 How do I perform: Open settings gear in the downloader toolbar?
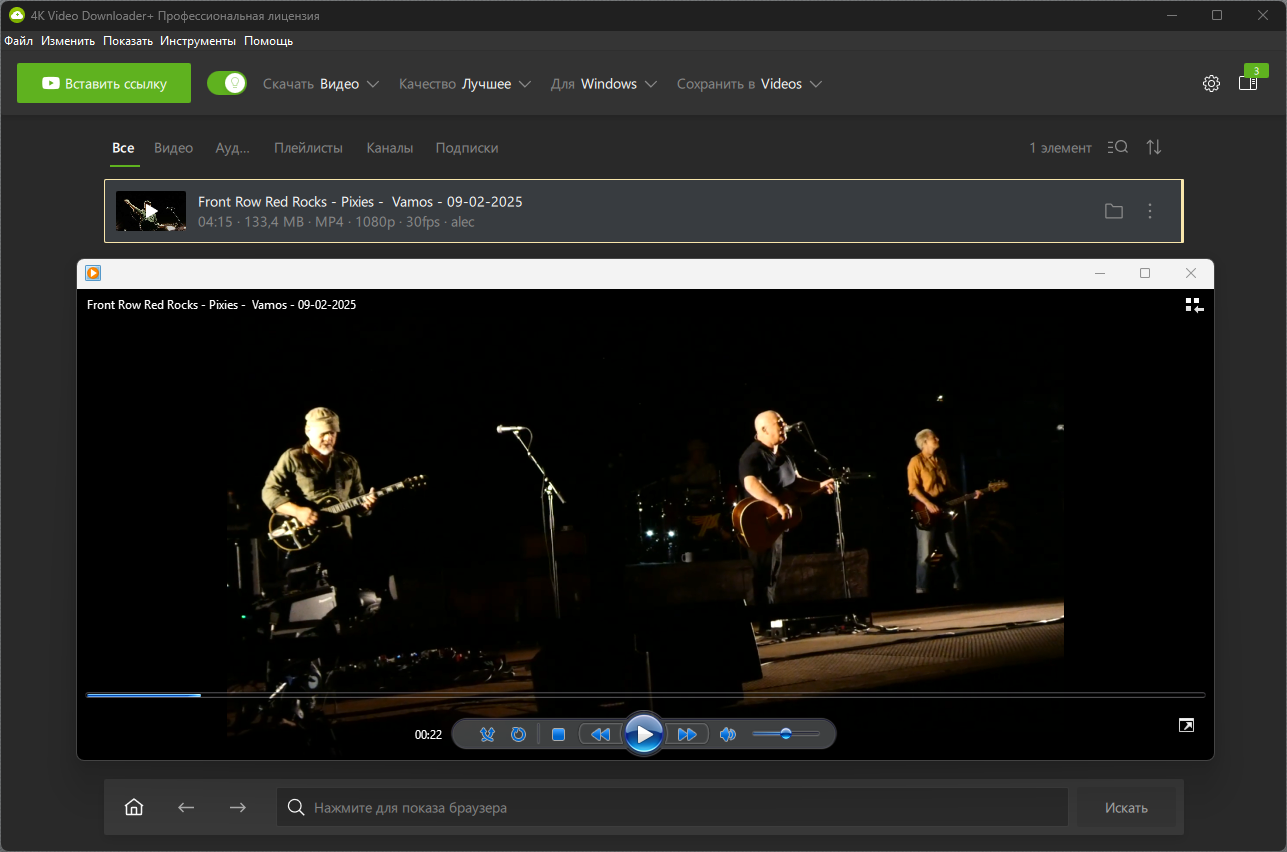pos(1211,83)
